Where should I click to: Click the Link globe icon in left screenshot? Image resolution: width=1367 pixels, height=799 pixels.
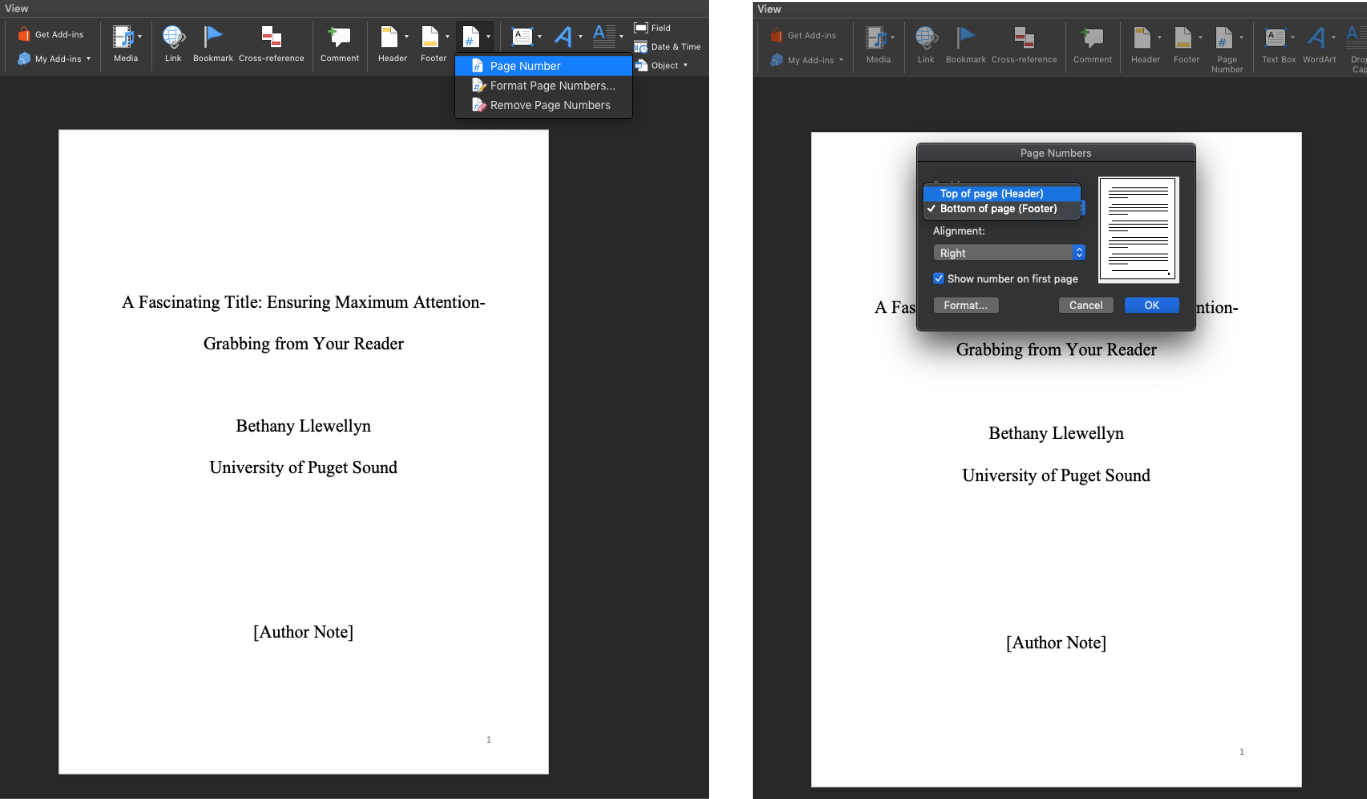tap(173, 37)
